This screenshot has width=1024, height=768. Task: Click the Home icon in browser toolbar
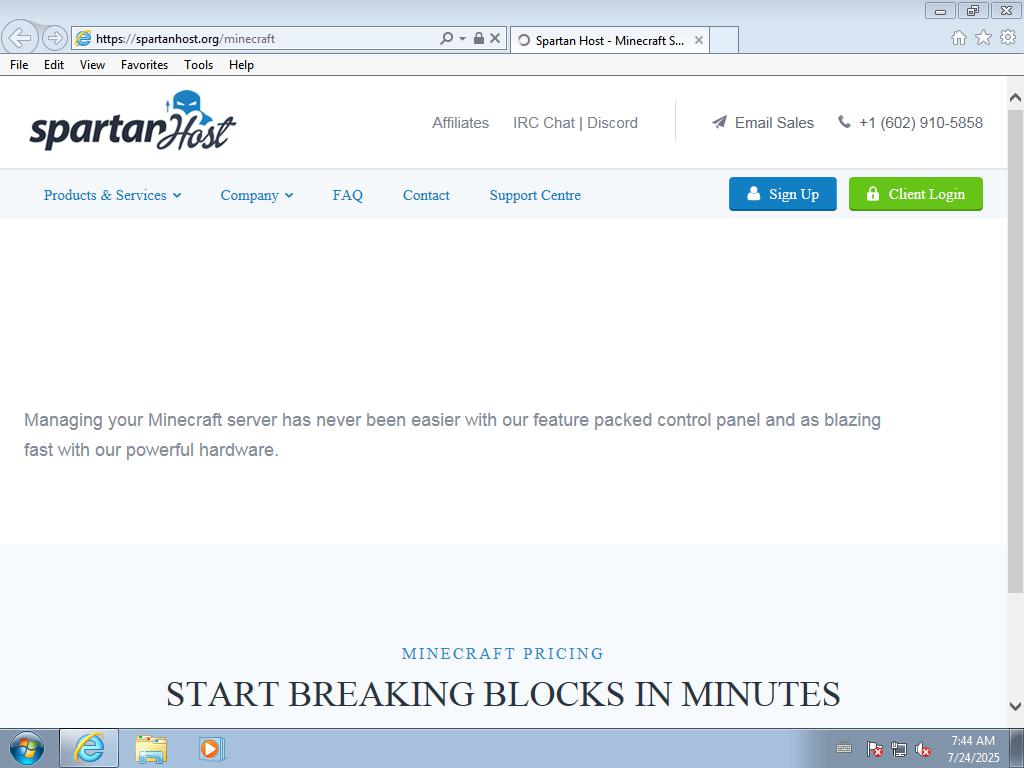[958, 38]
